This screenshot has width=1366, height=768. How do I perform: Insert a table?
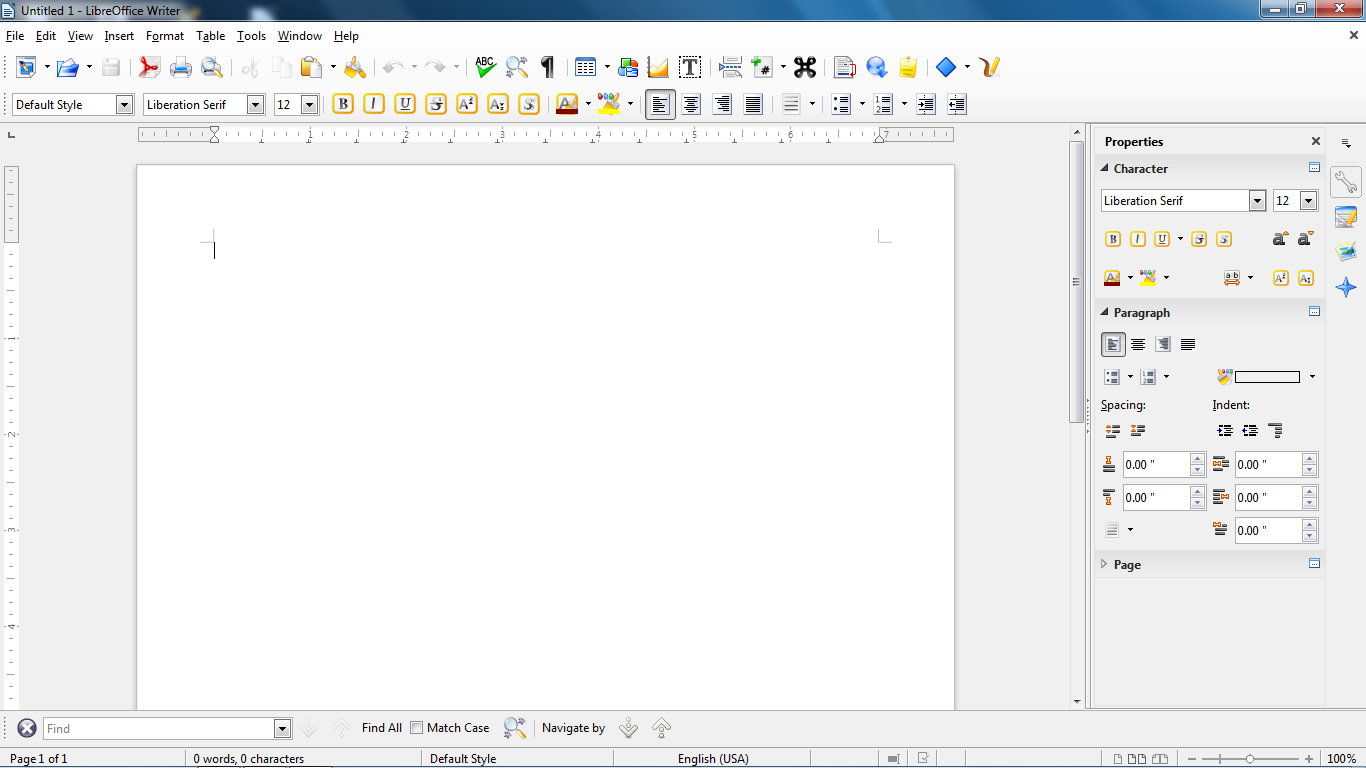[584, 67]
